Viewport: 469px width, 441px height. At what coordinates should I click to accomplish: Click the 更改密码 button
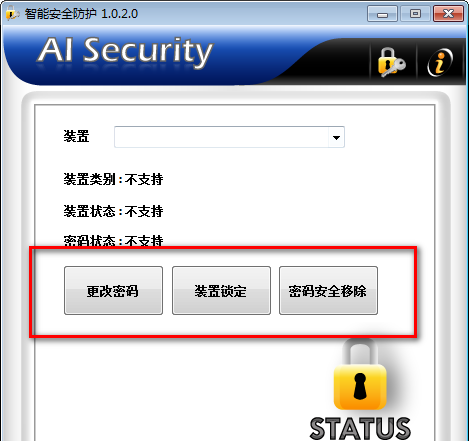point(113,290)
